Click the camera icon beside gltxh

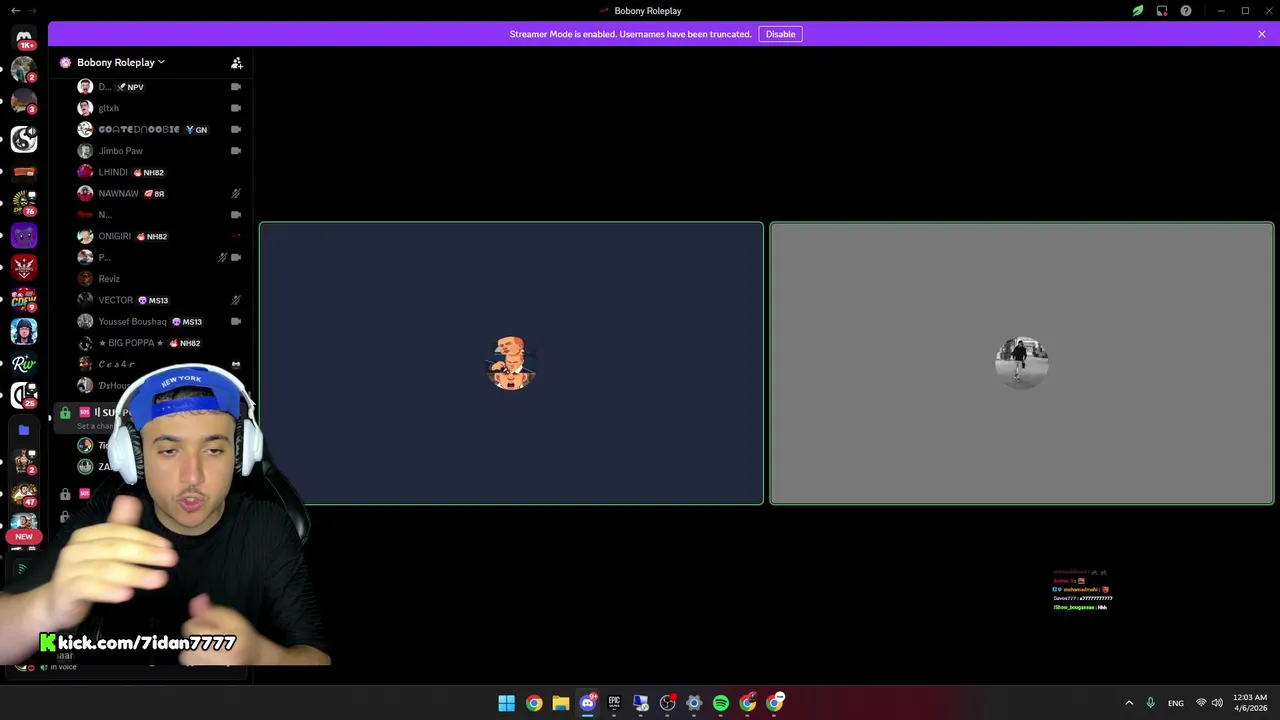[236, 108]
